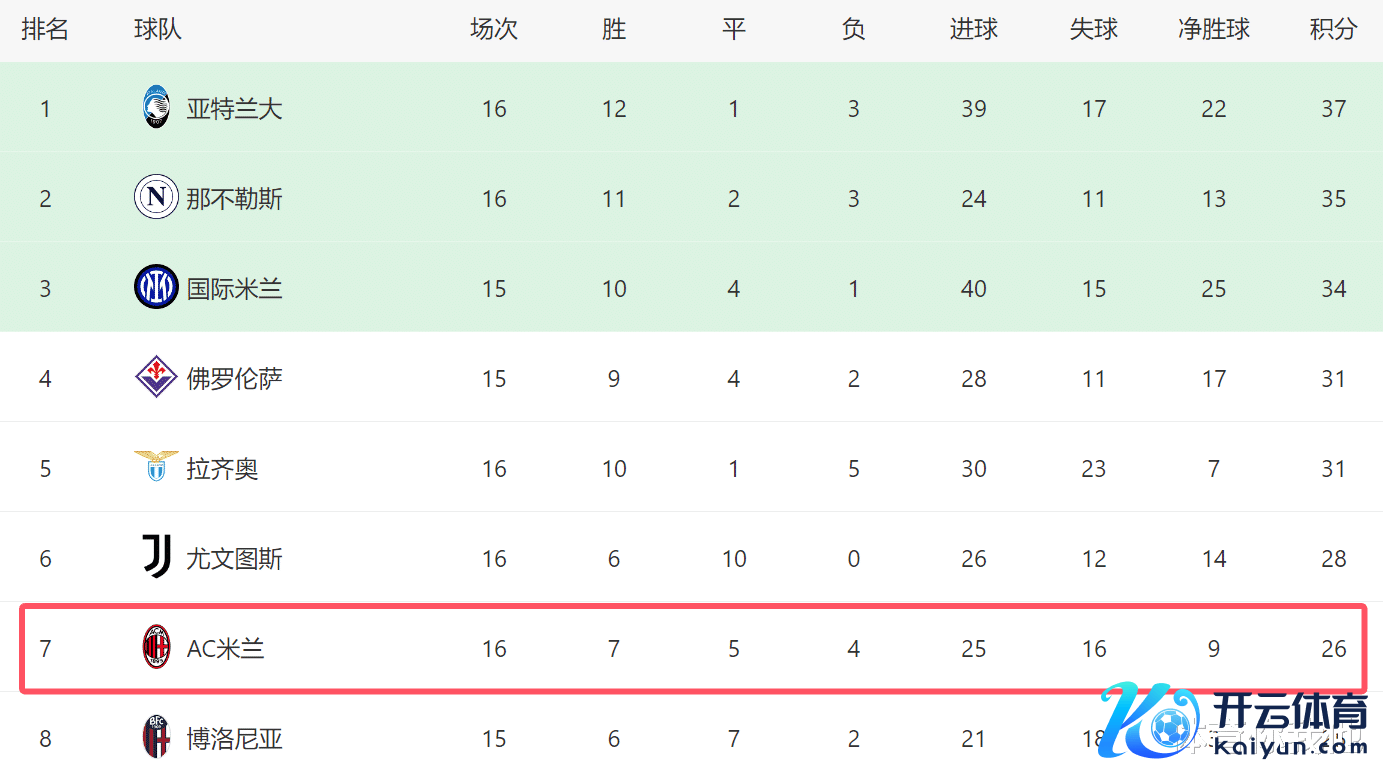
Task: Click the 开云体育 kaiyun.com watermark logo
Action: [1235, 722]
